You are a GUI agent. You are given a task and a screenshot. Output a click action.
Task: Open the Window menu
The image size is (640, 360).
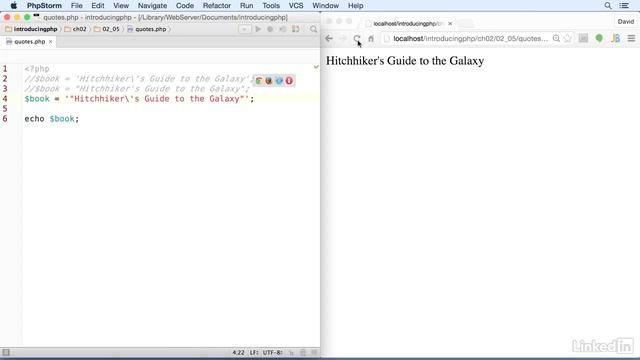325,6
